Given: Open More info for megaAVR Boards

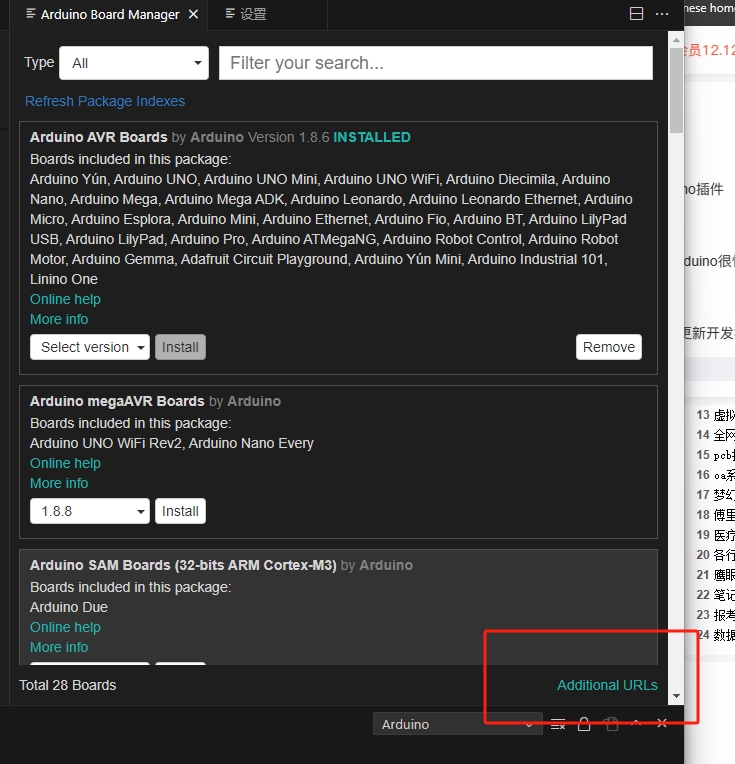Looking at the screenshot, I should [x=59, y=483].
